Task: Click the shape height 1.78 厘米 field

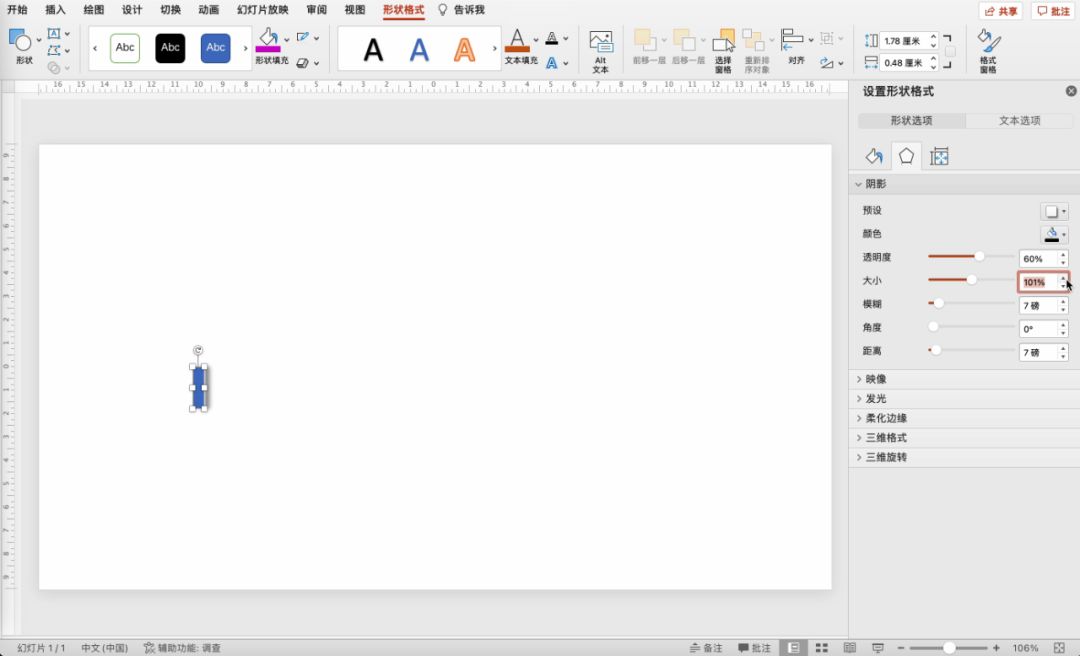Action: pyautogui.click(x=904, y=41)
